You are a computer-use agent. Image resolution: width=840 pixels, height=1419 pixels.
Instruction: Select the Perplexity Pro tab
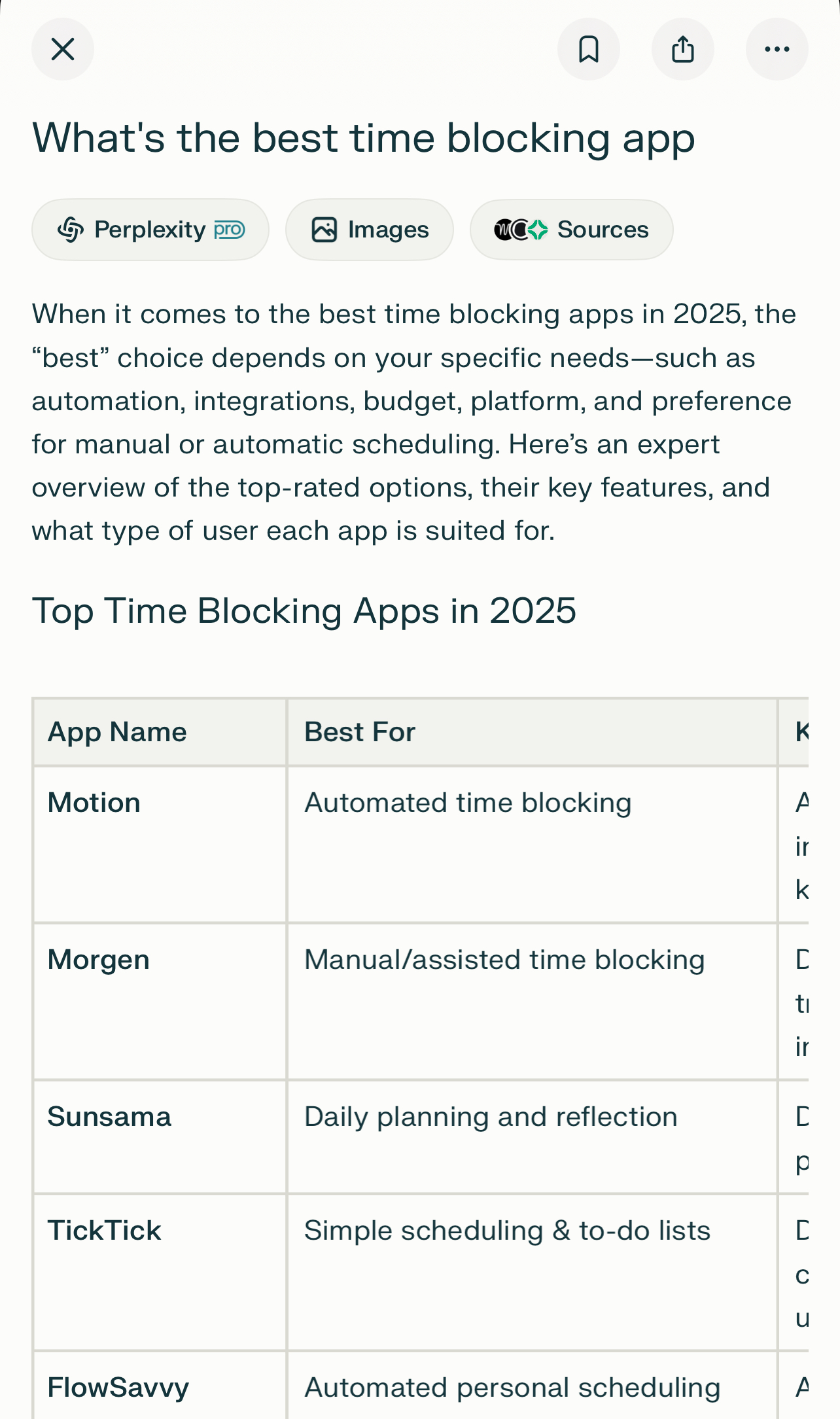(150, 230)
